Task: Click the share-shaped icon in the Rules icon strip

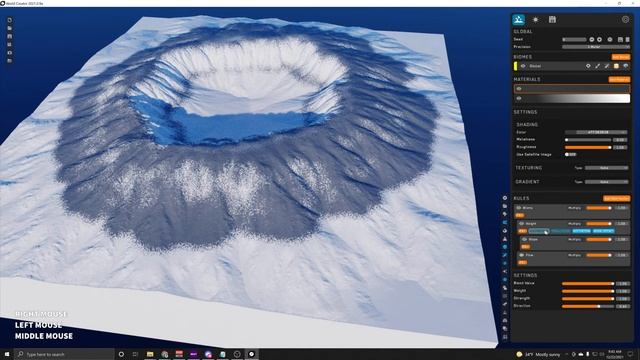Action: [x=505, y=271]
